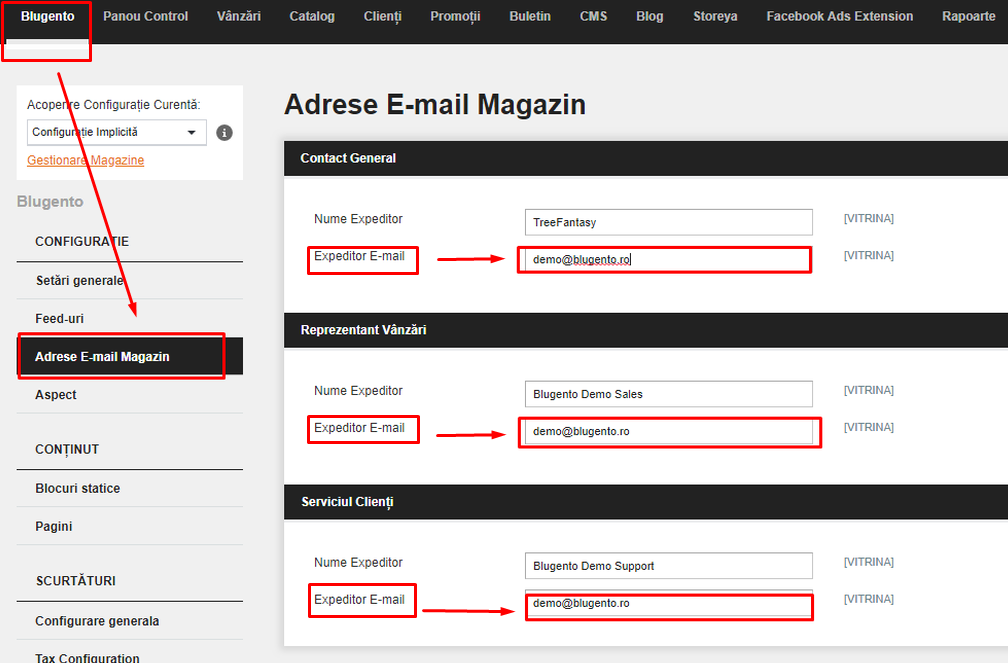
Task: Open the Promoții menu
Action: 455,17
